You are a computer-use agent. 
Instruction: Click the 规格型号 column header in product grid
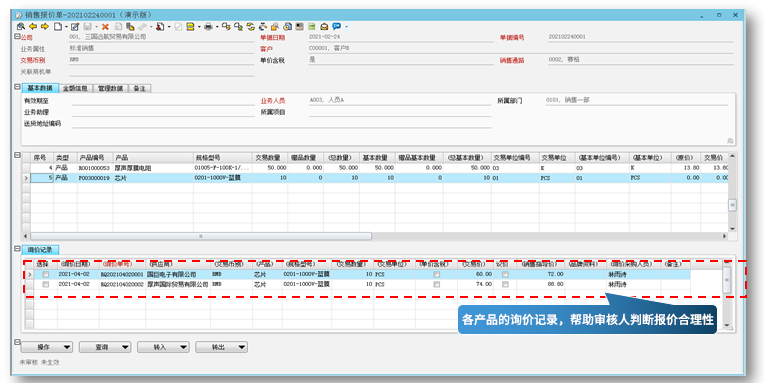(223, 157)
